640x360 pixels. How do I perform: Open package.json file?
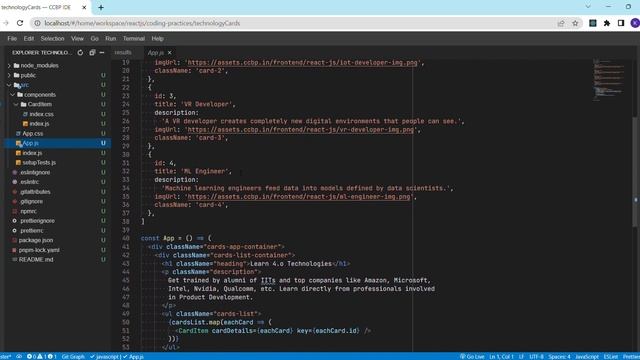click(x=36, y=240)
